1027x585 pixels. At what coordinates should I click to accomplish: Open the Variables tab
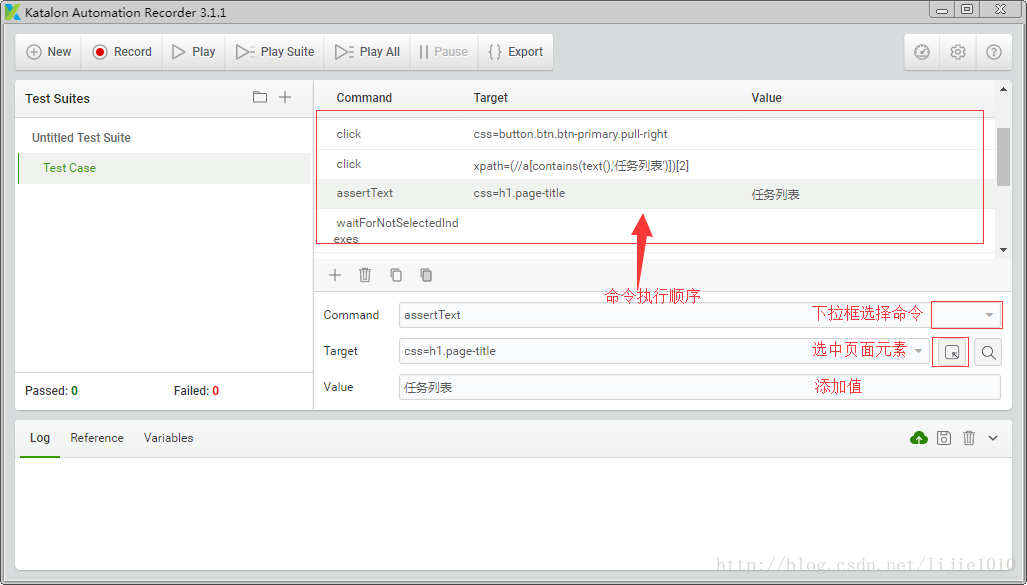click(168, 438)
